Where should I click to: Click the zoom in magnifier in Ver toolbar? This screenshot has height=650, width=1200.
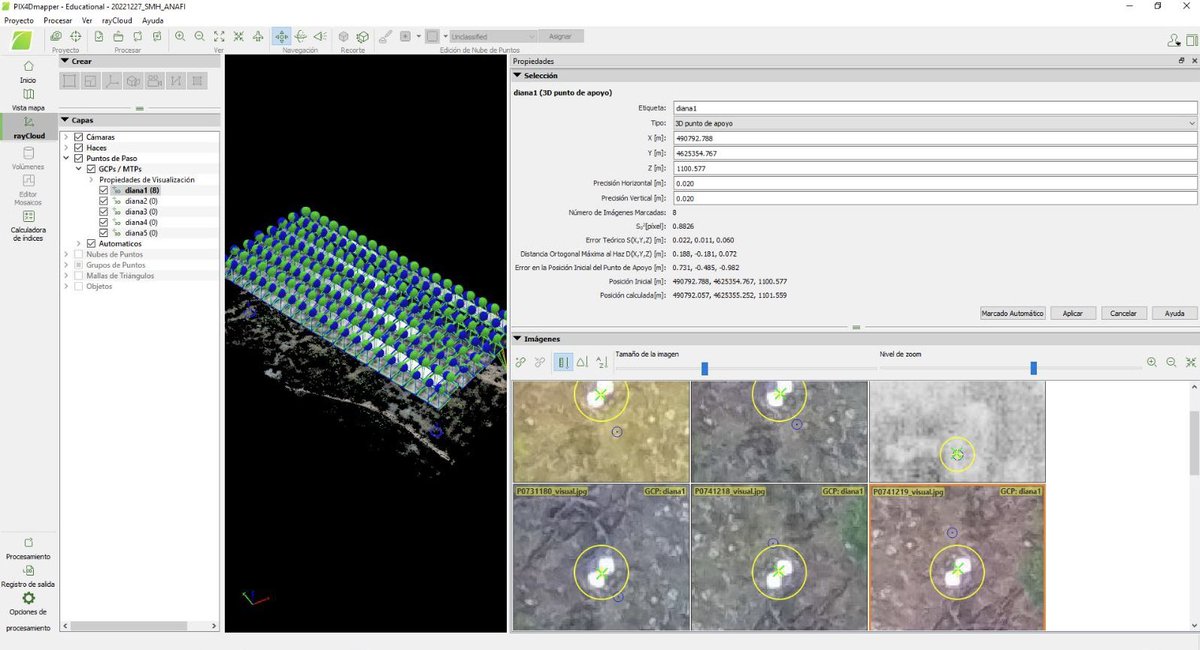180,36
